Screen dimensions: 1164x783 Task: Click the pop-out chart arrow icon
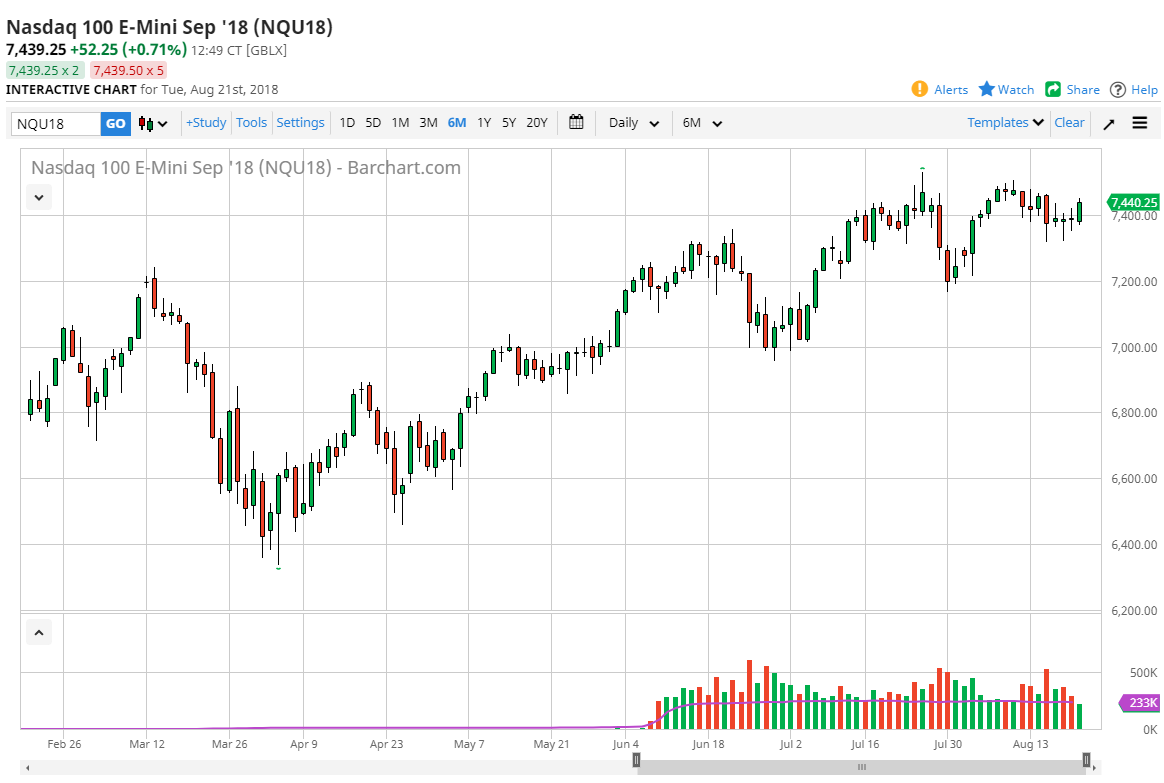click(x=1108, y=123)
